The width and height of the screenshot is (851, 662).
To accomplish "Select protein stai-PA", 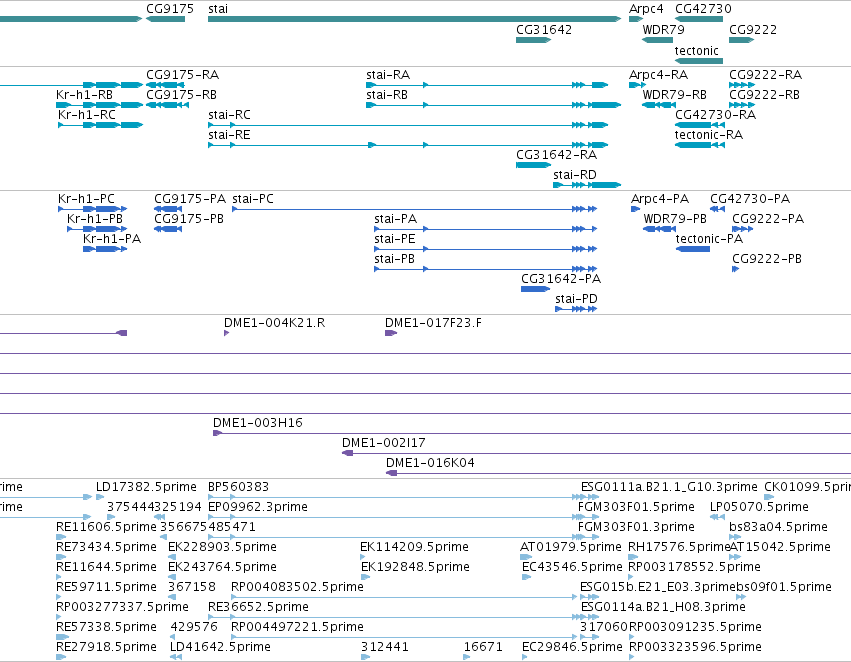I will tap(486, 229).
